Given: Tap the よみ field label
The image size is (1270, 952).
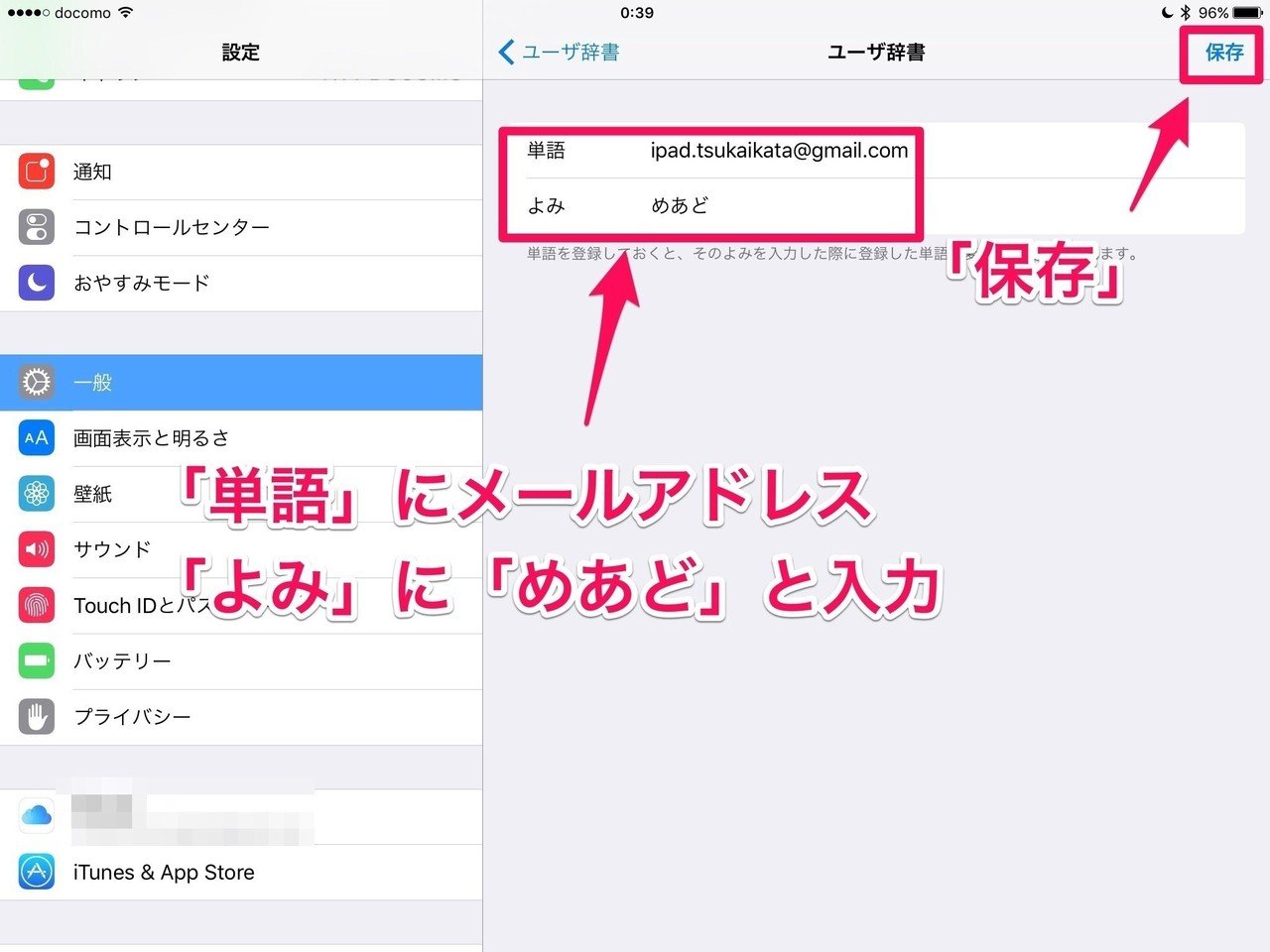Looking at the screenshot, I should [x=546, y=206].
